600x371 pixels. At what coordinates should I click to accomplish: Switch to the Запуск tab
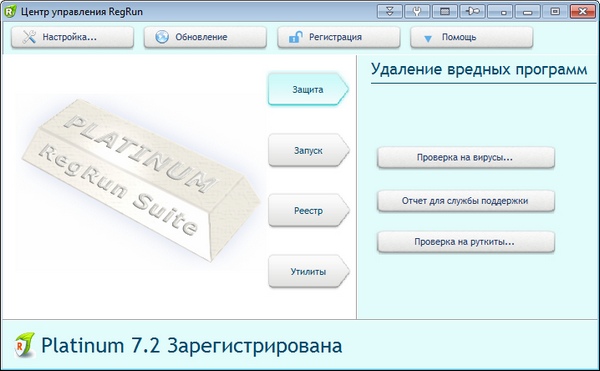click(308, 150)
